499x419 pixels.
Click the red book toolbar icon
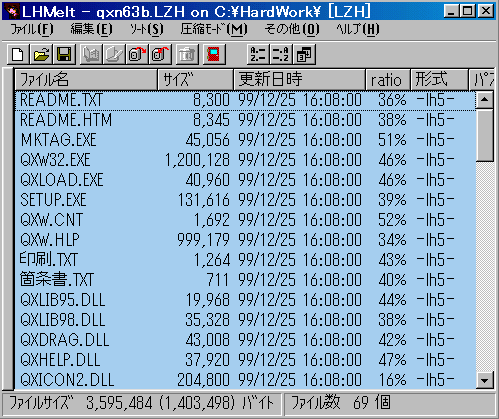[214, 54]
